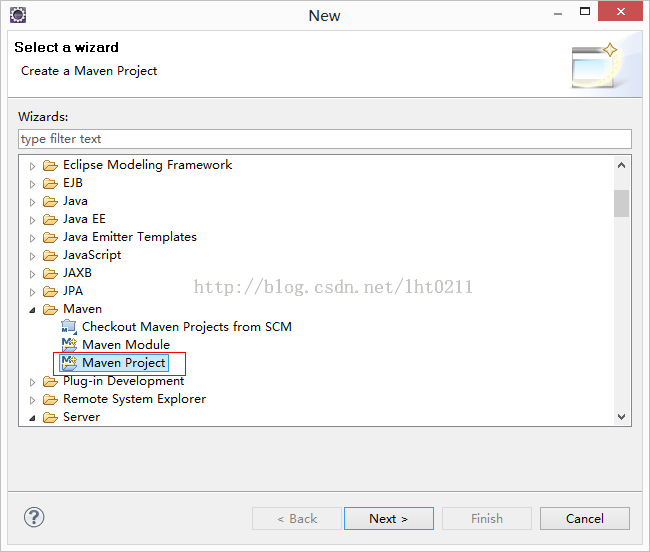Select the JavaScript label
The width and height of the screenshot is (650, 552).
click(92, 255)
